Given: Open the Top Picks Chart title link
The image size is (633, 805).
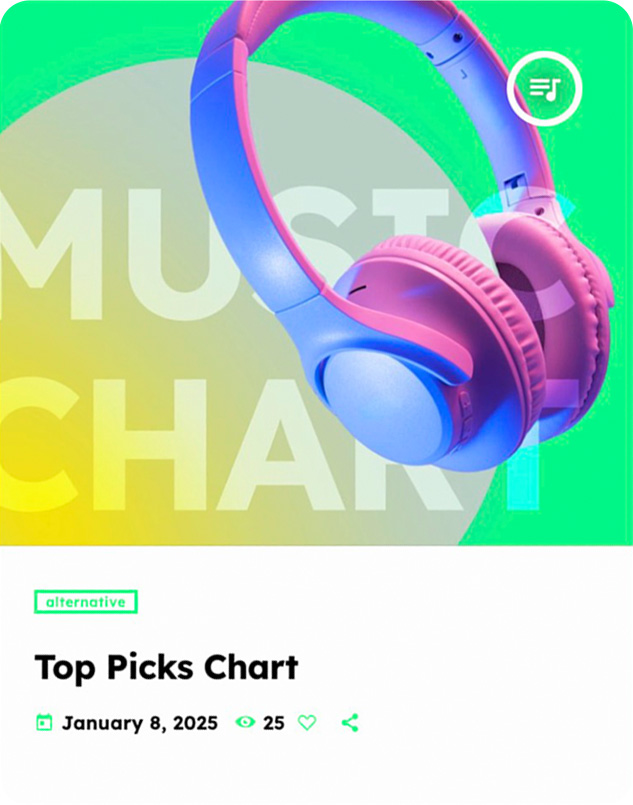Looking at the screenshot, I should coord(166,668).
